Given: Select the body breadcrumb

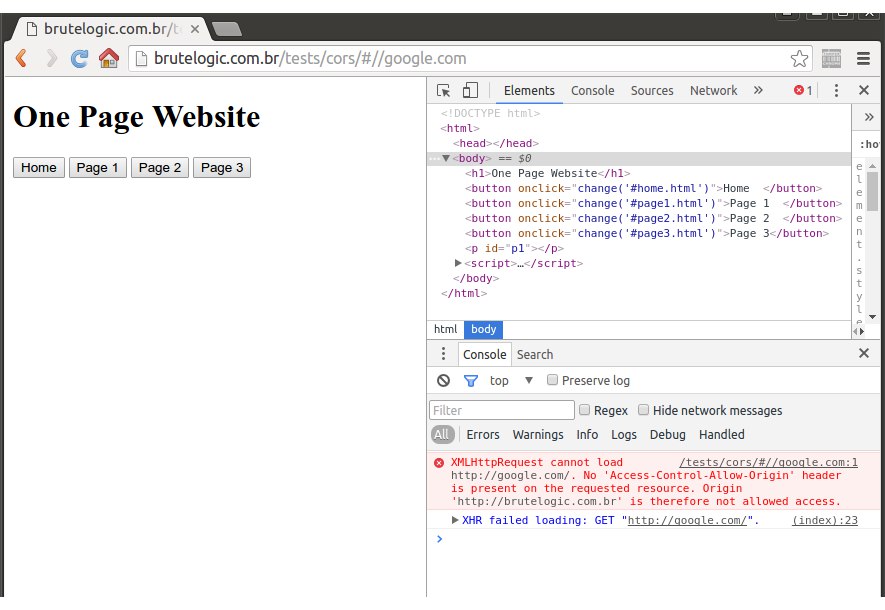Looking at the screenshot, I should click(484, 329).
